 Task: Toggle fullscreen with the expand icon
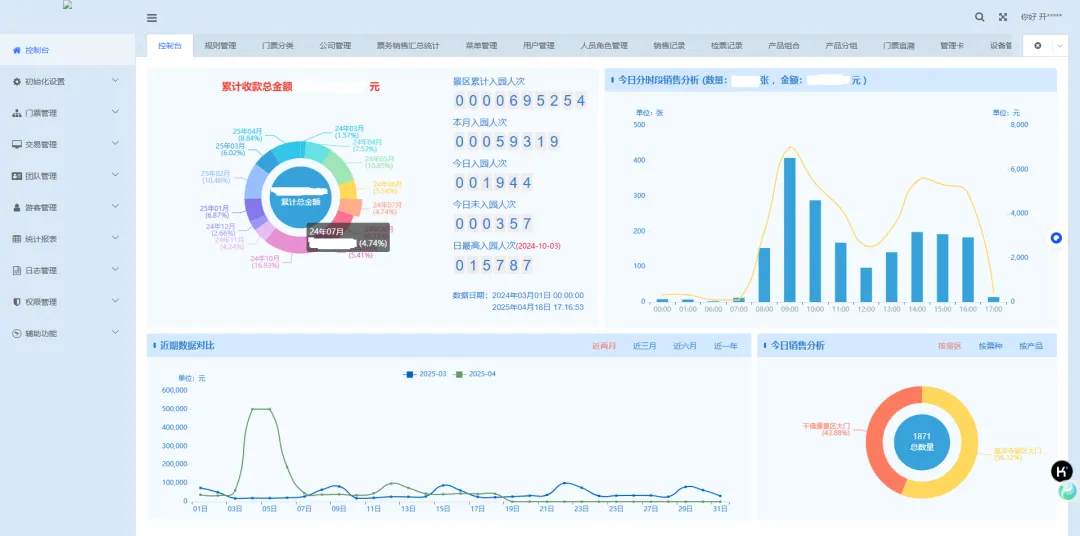1003,17
